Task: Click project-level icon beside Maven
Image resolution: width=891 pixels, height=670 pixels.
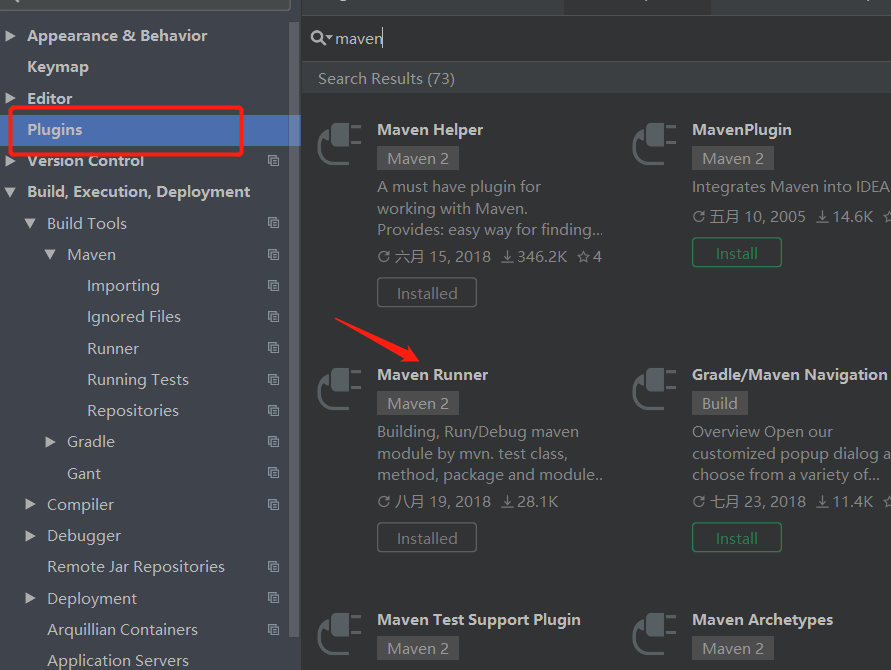Action: point(273,255)
